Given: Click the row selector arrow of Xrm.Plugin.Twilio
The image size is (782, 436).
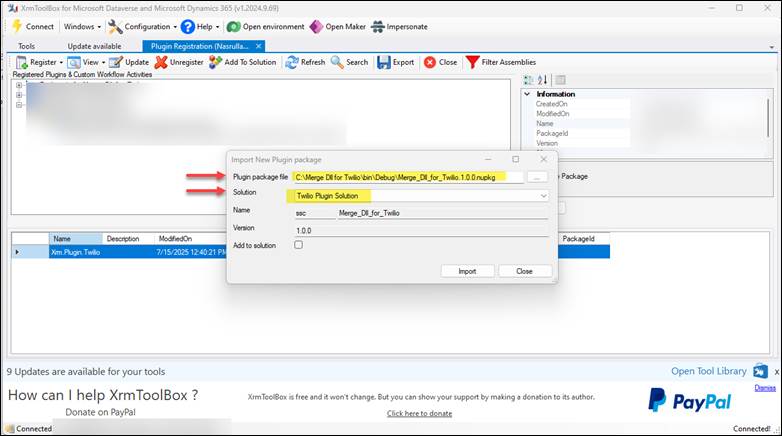Looking at the screenshot, I should [17, 252].
